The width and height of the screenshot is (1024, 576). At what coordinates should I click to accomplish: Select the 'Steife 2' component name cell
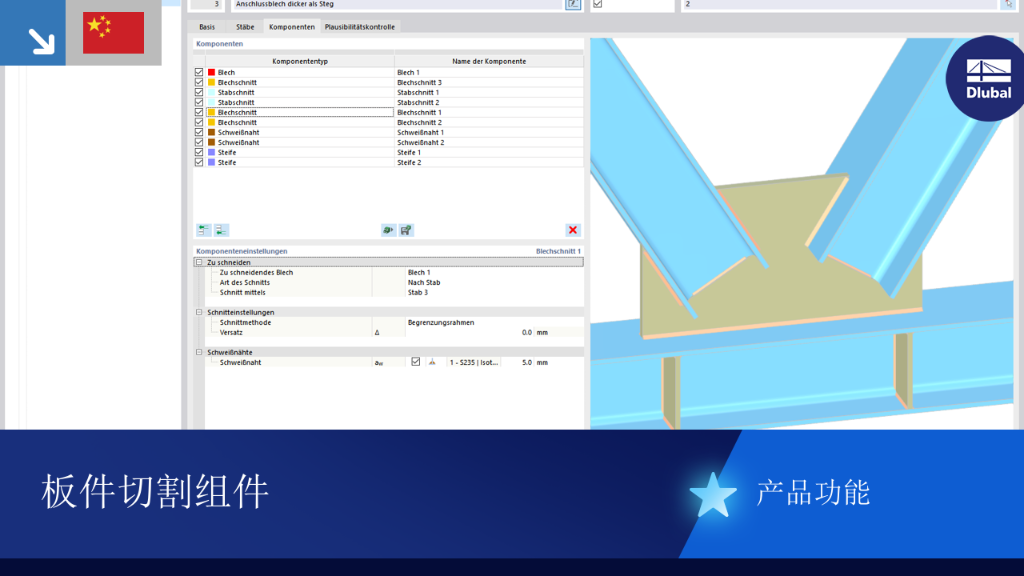point(489,162)
